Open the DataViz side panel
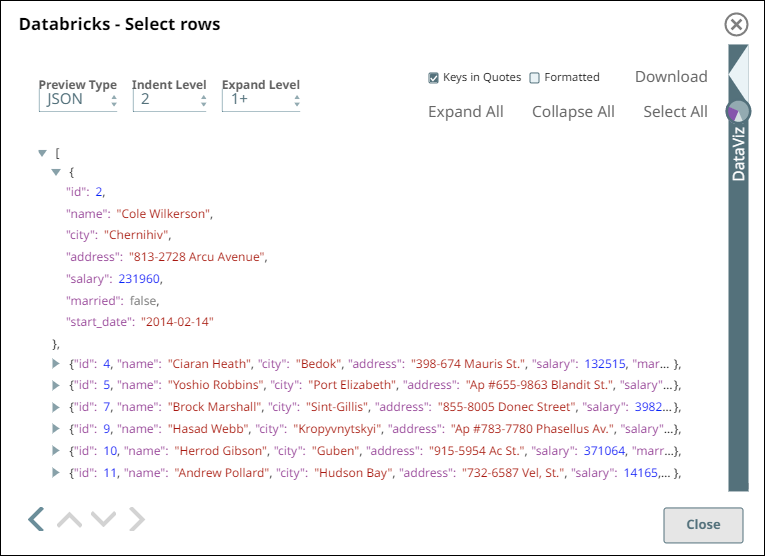765x556 pixels. (738, 150)
